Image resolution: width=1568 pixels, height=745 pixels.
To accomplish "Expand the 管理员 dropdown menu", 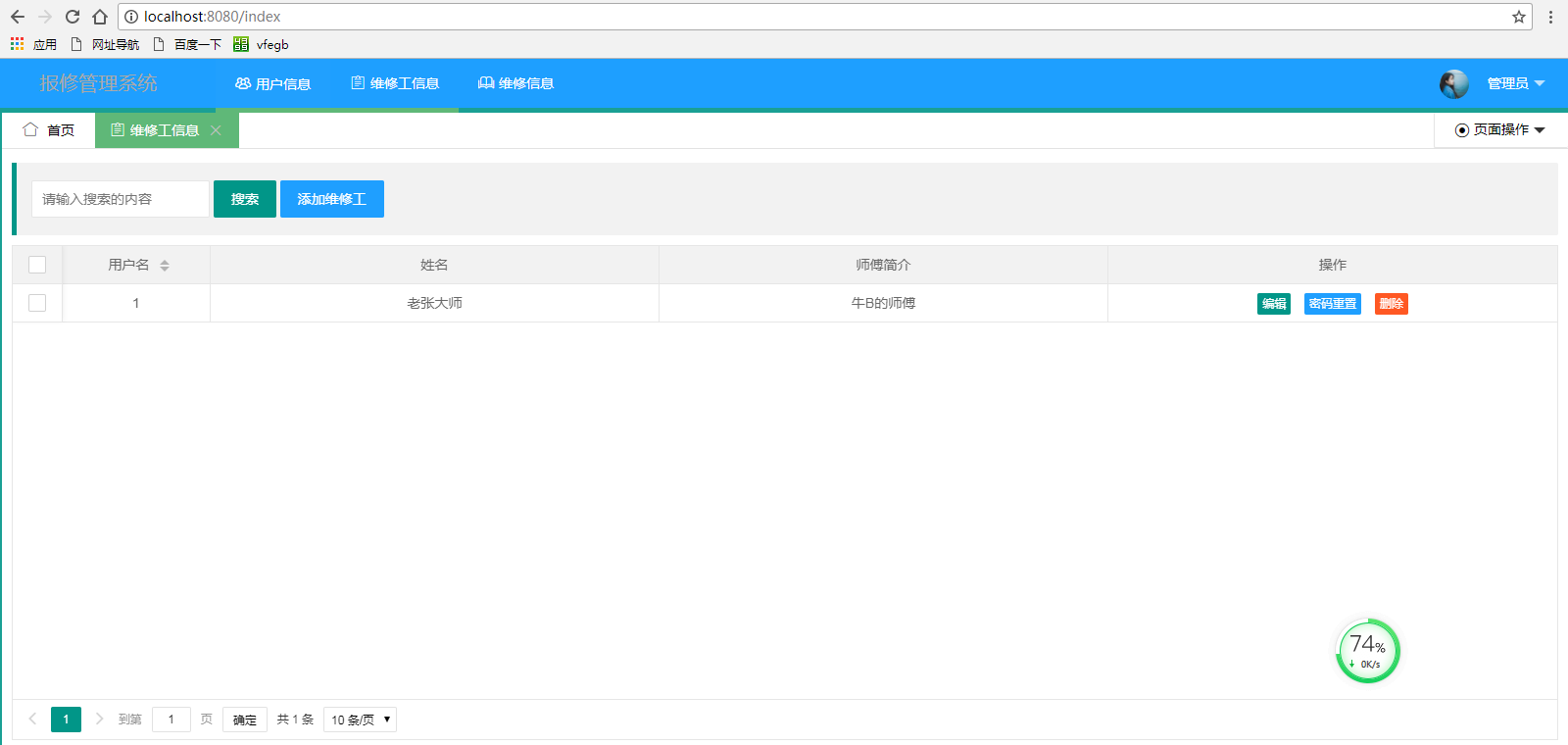I will point(1515,84).
